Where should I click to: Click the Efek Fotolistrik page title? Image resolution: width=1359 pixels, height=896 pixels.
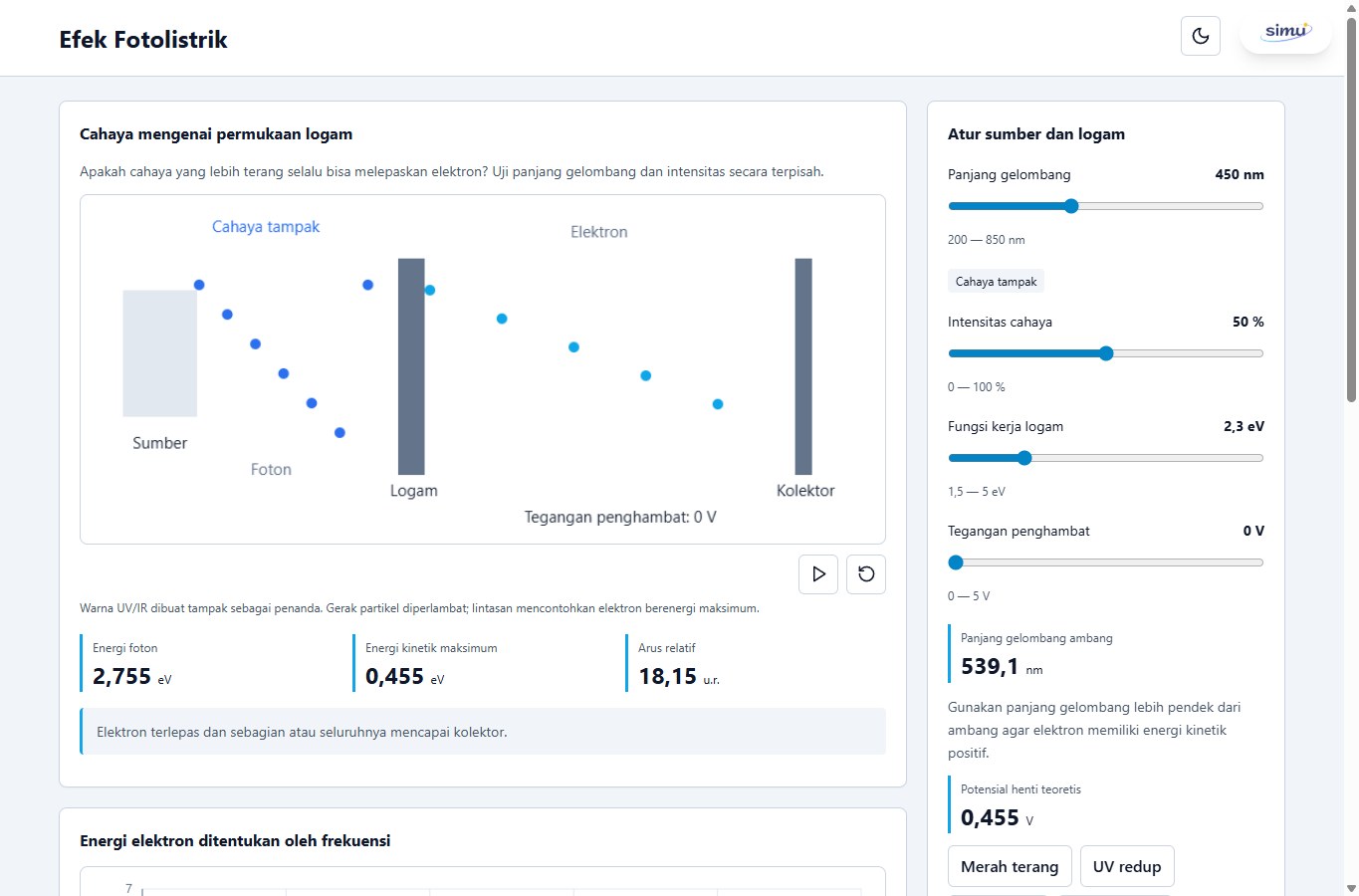[x=143, y=40]
